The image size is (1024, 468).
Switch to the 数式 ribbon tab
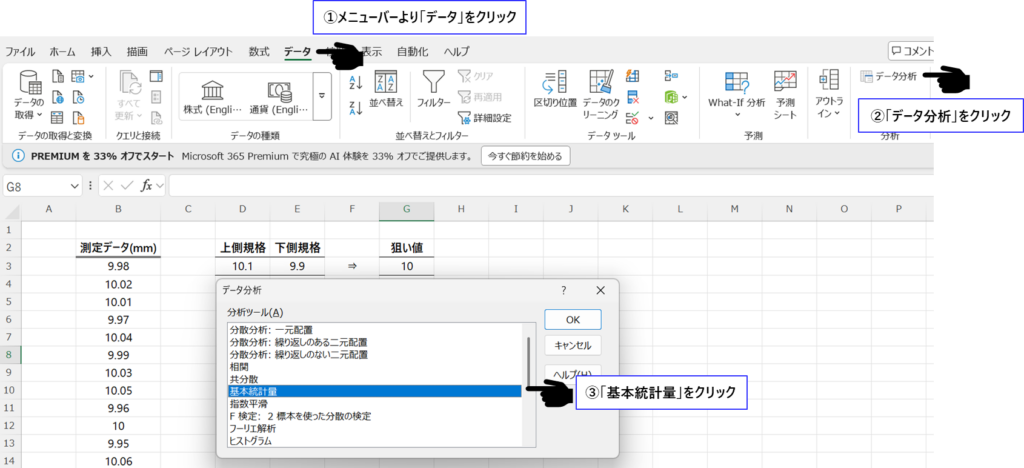click(x=259, y=51)
